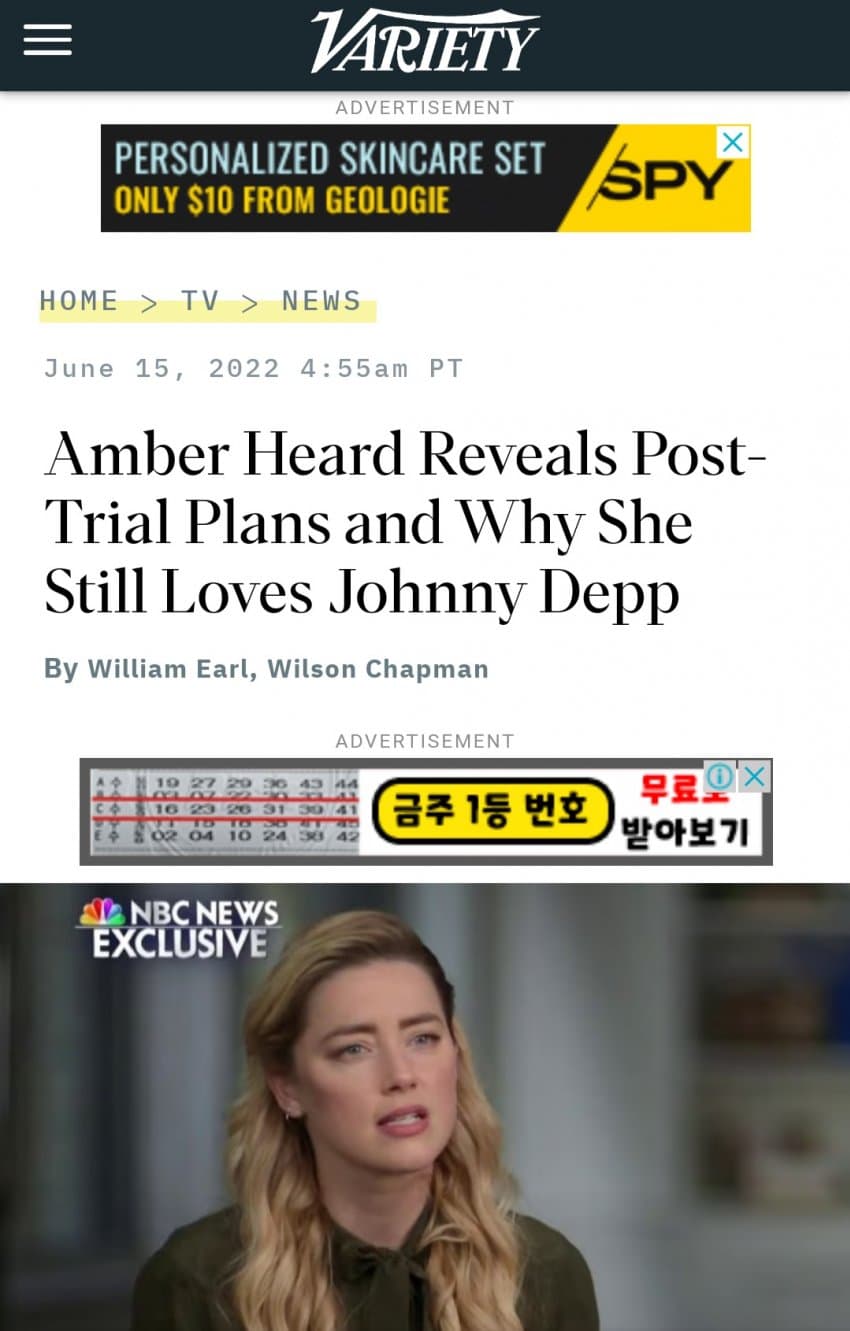This screenshot has height=1331, width=850.
Task: Go to HOME breadcrumb link
Action: [x=79, y=301]
